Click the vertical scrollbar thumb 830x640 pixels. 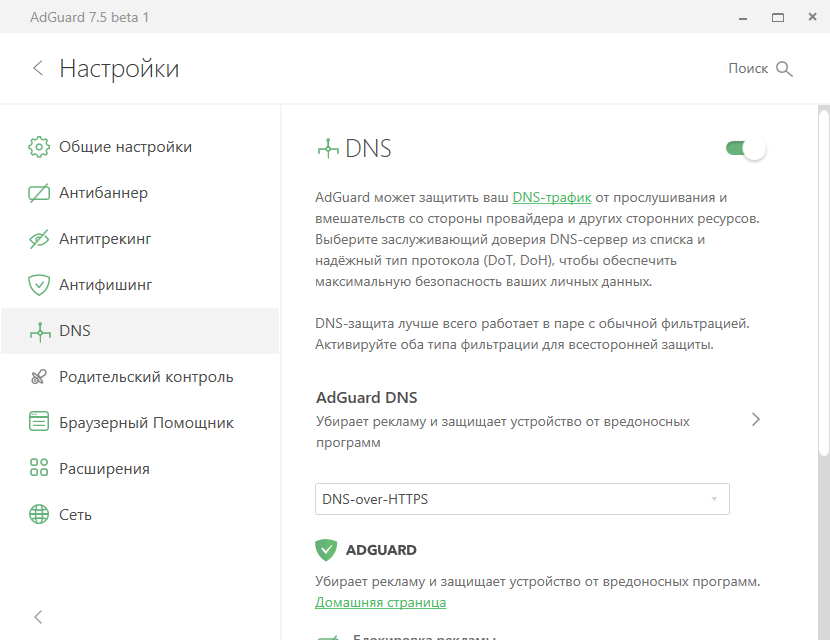824,282
